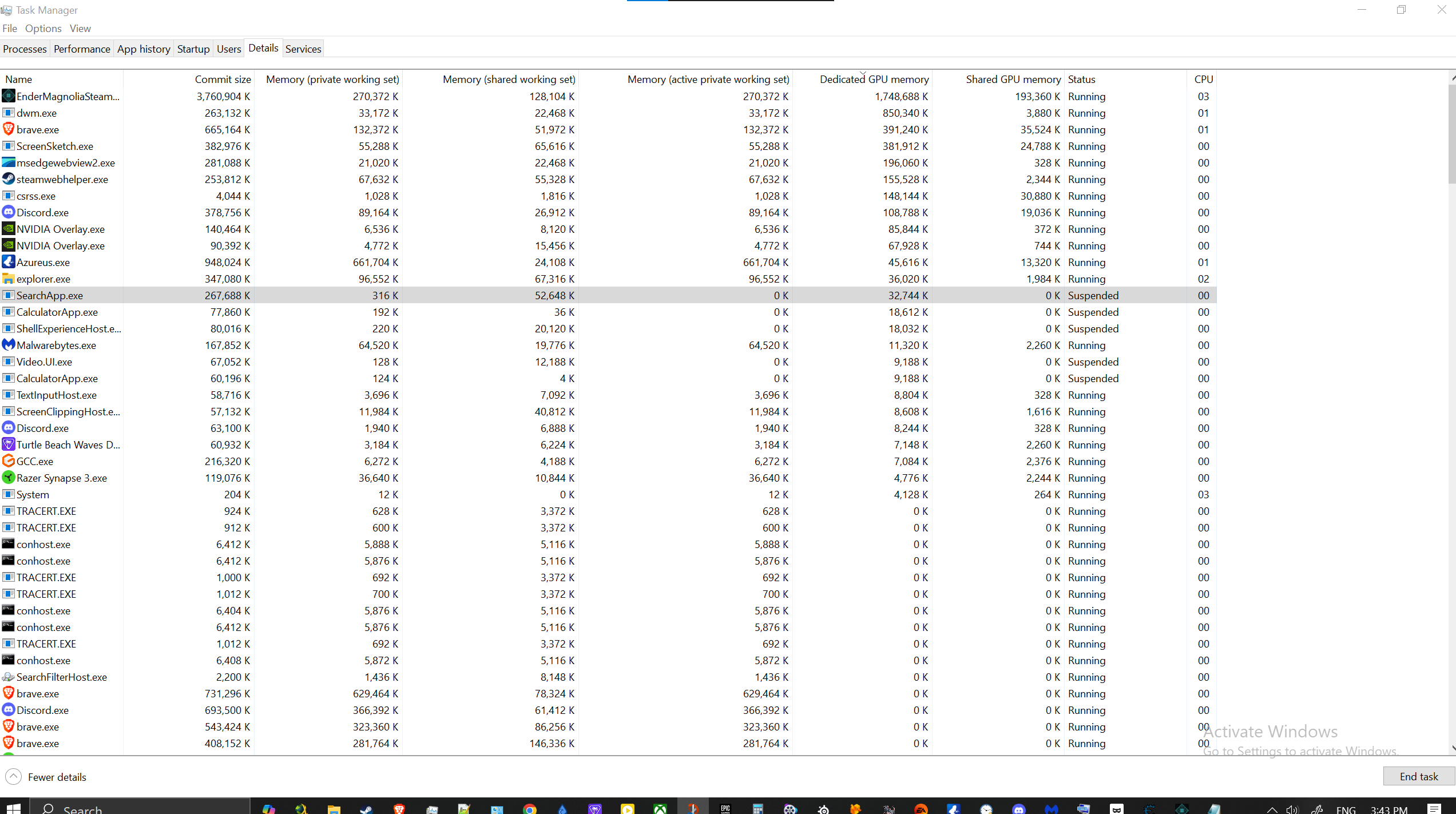Click the scroll-up arrow of the process list

click(1452, 77)
